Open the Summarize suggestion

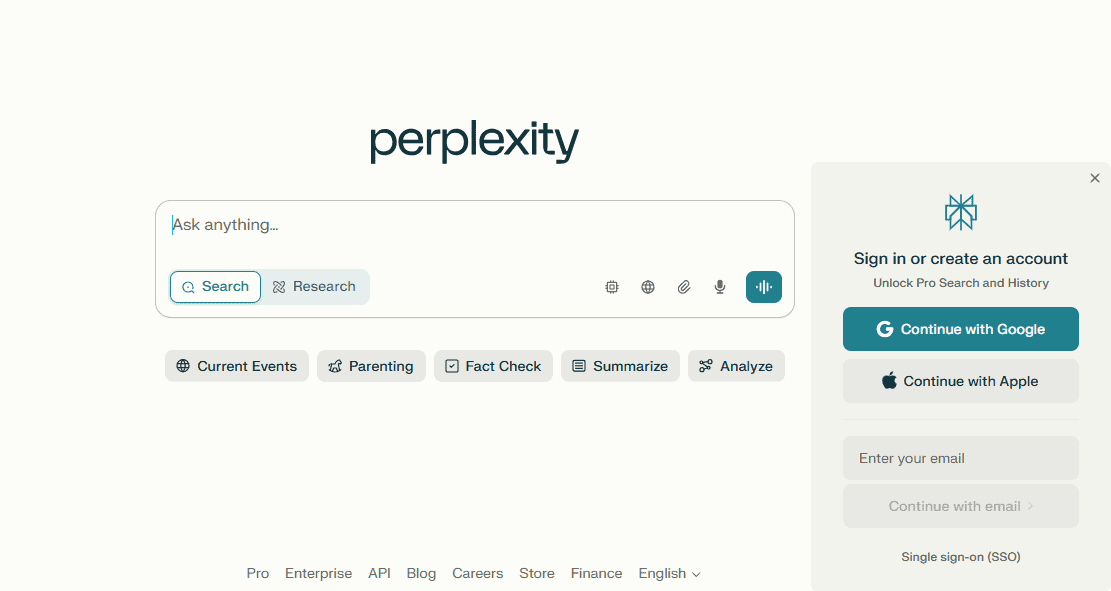point(620,366)
